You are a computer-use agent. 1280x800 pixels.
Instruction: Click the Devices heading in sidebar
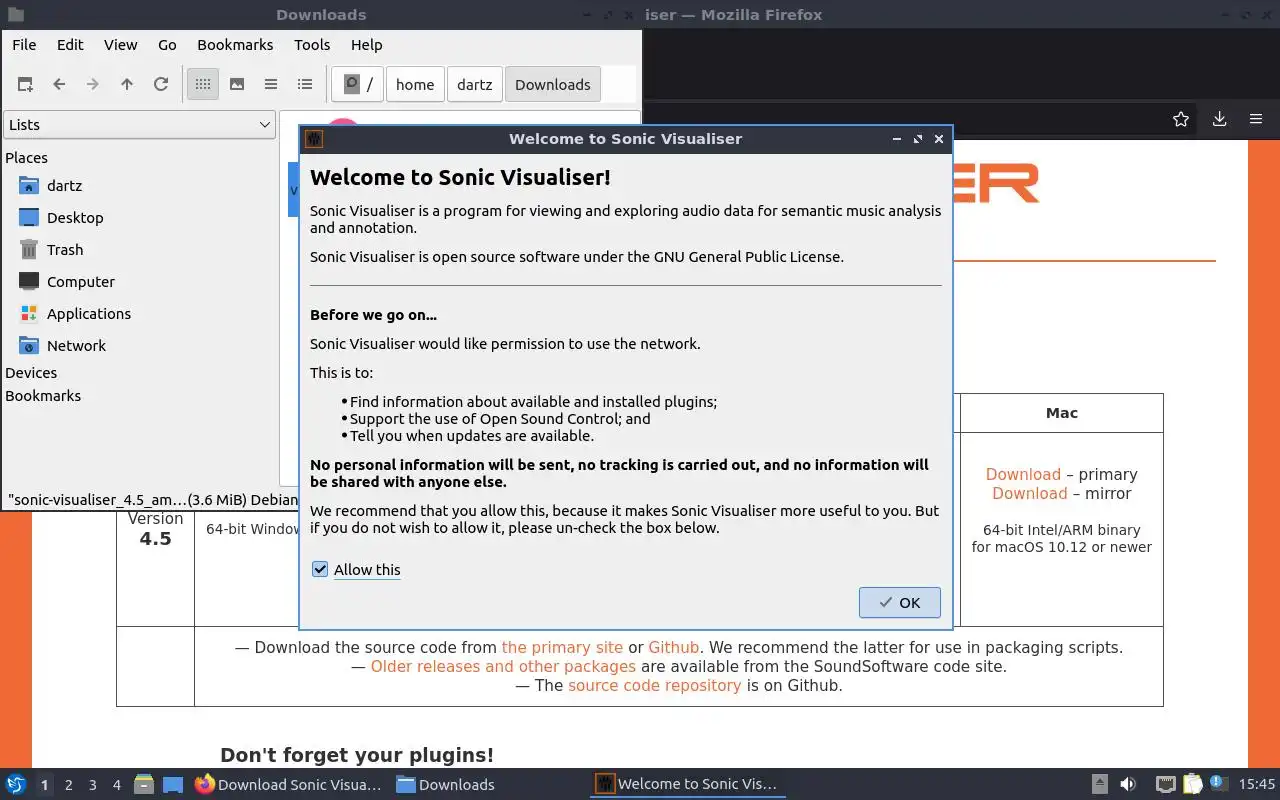tap(31, 372)
